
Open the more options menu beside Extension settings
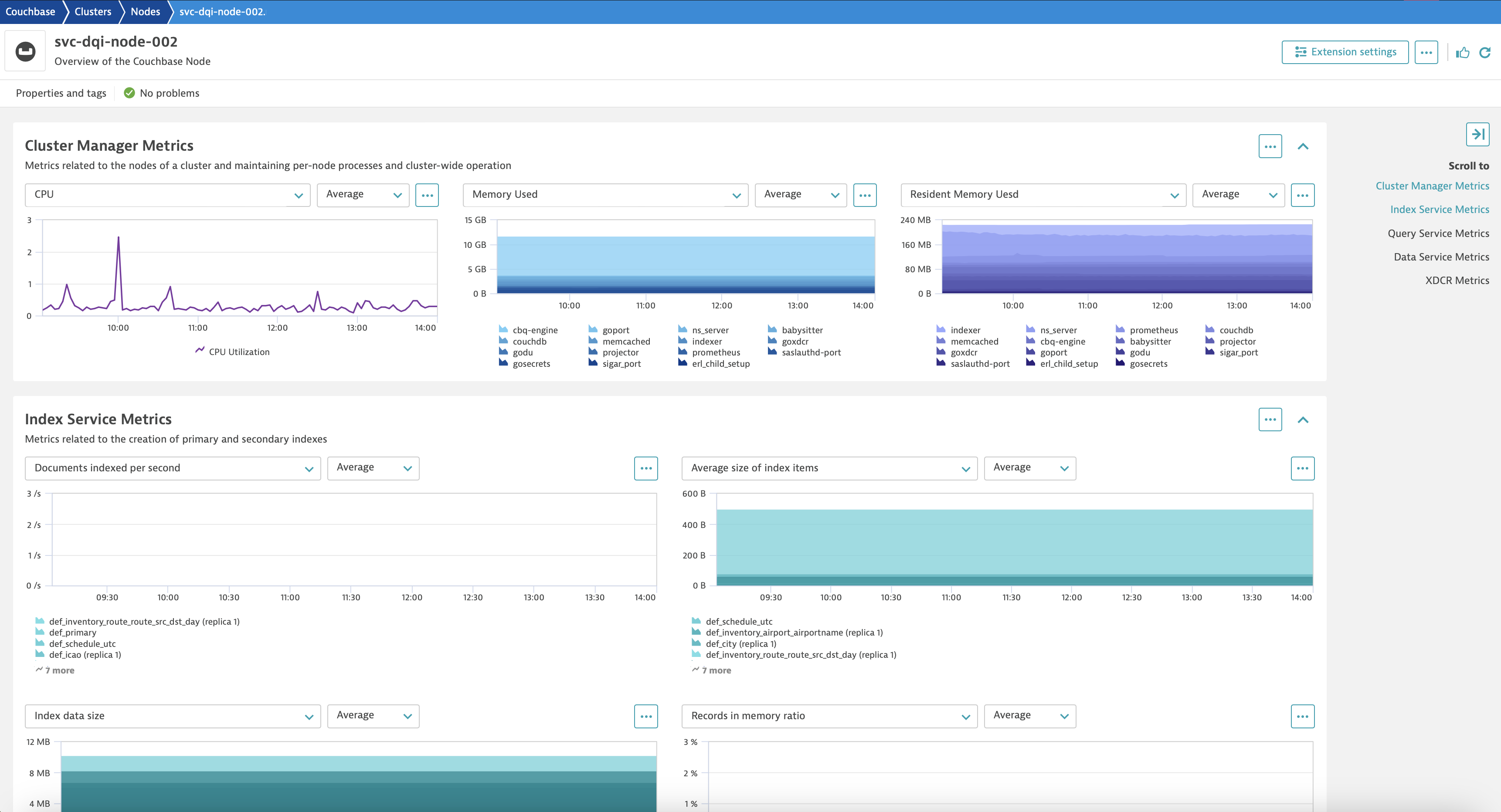pyautogui.click(x=1426, y=52)
